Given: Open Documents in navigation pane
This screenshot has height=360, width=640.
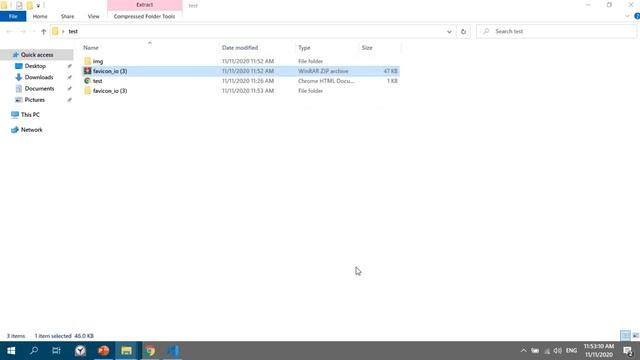Looking at the screenshot, I should click(39, 89).
